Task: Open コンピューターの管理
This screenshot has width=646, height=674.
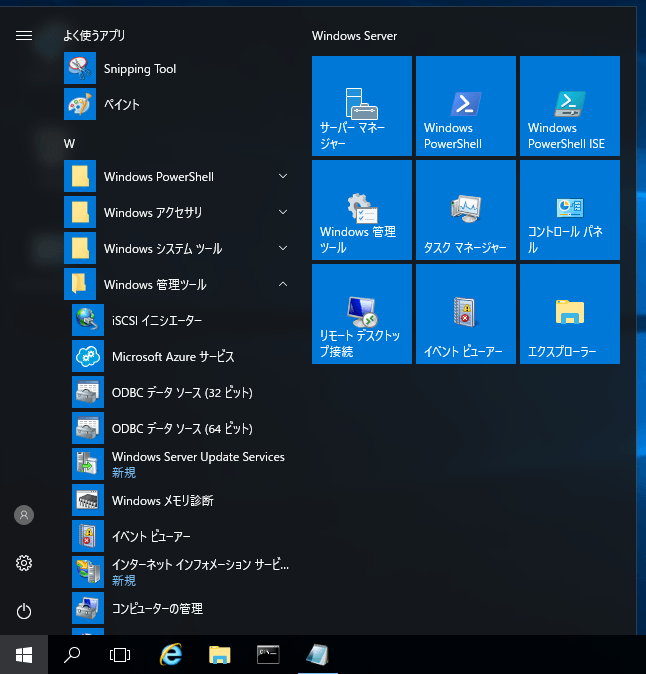Action: [x=181, y=608]
